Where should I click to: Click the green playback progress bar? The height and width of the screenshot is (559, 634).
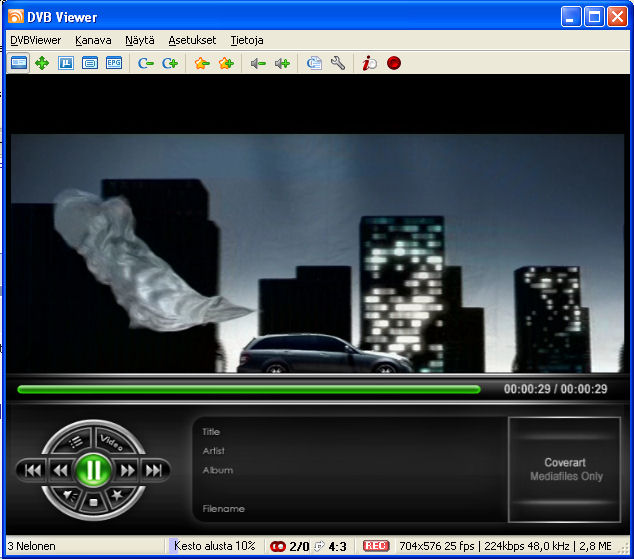248,389
